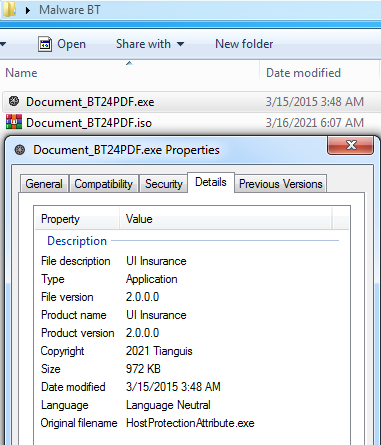Switch to the Compatibility tab

tap(103, 184)
